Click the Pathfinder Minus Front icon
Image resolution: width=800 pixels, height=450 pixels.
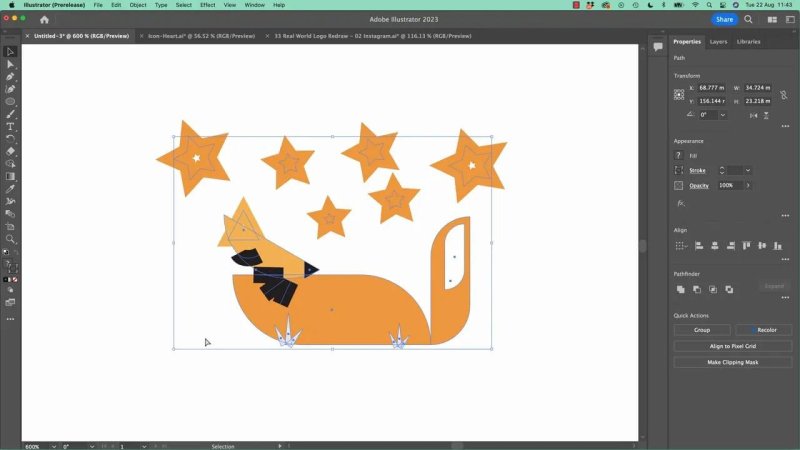[x=697, y=289]
